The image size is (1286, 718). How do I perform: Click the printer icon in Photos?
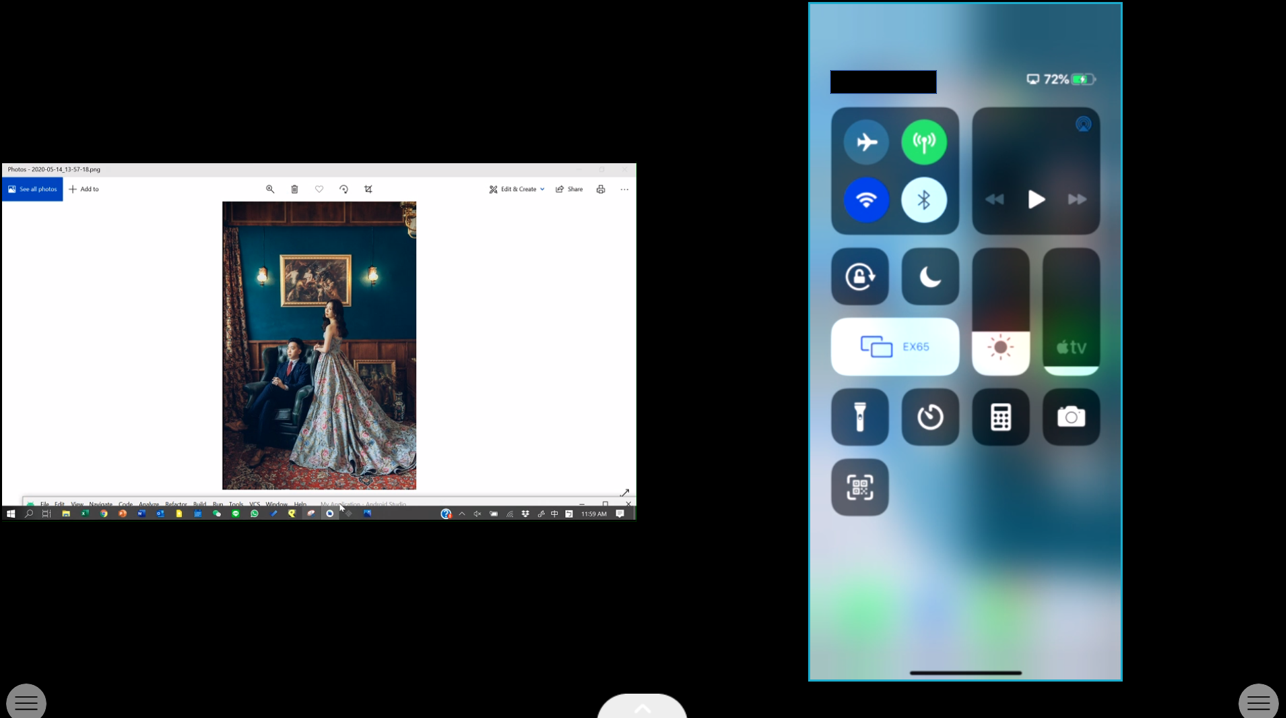point(600,189)
